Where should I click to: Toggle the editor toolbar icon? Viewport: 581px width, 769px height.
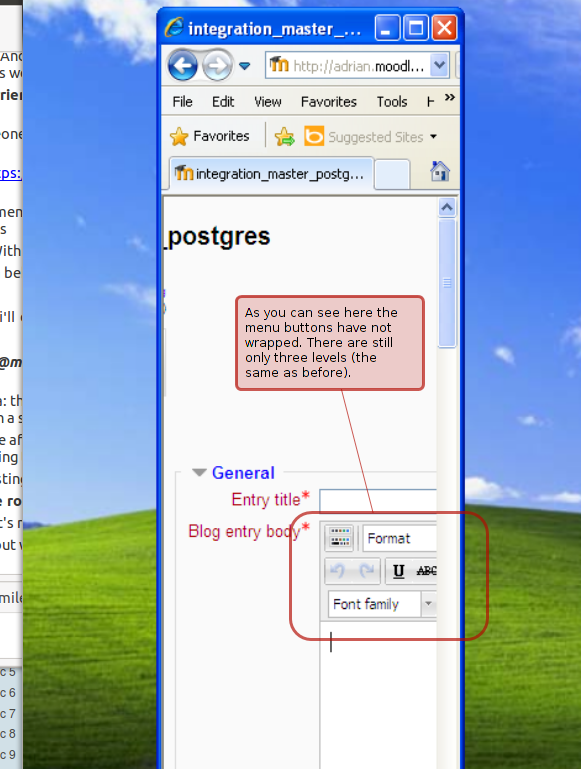339,538
